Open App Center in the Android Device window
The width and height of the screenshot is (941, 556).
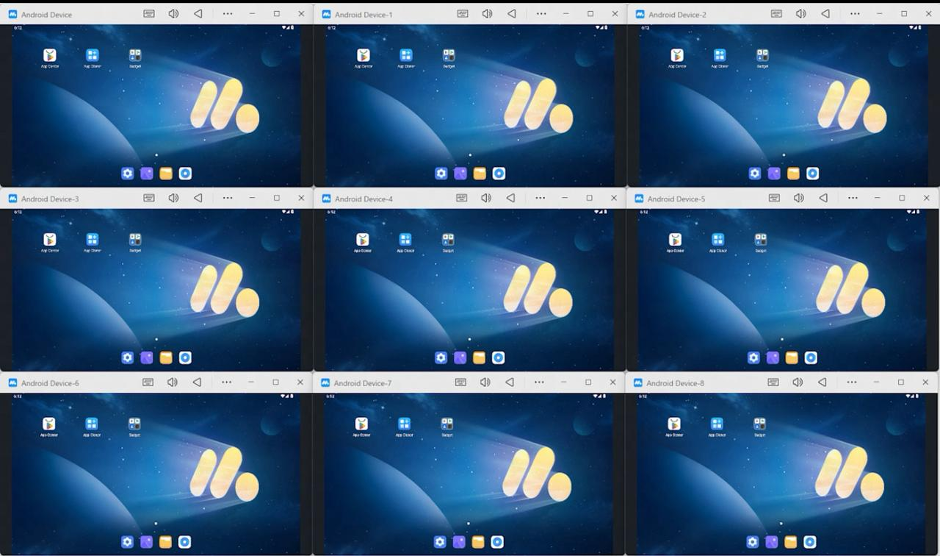[50, 55]
